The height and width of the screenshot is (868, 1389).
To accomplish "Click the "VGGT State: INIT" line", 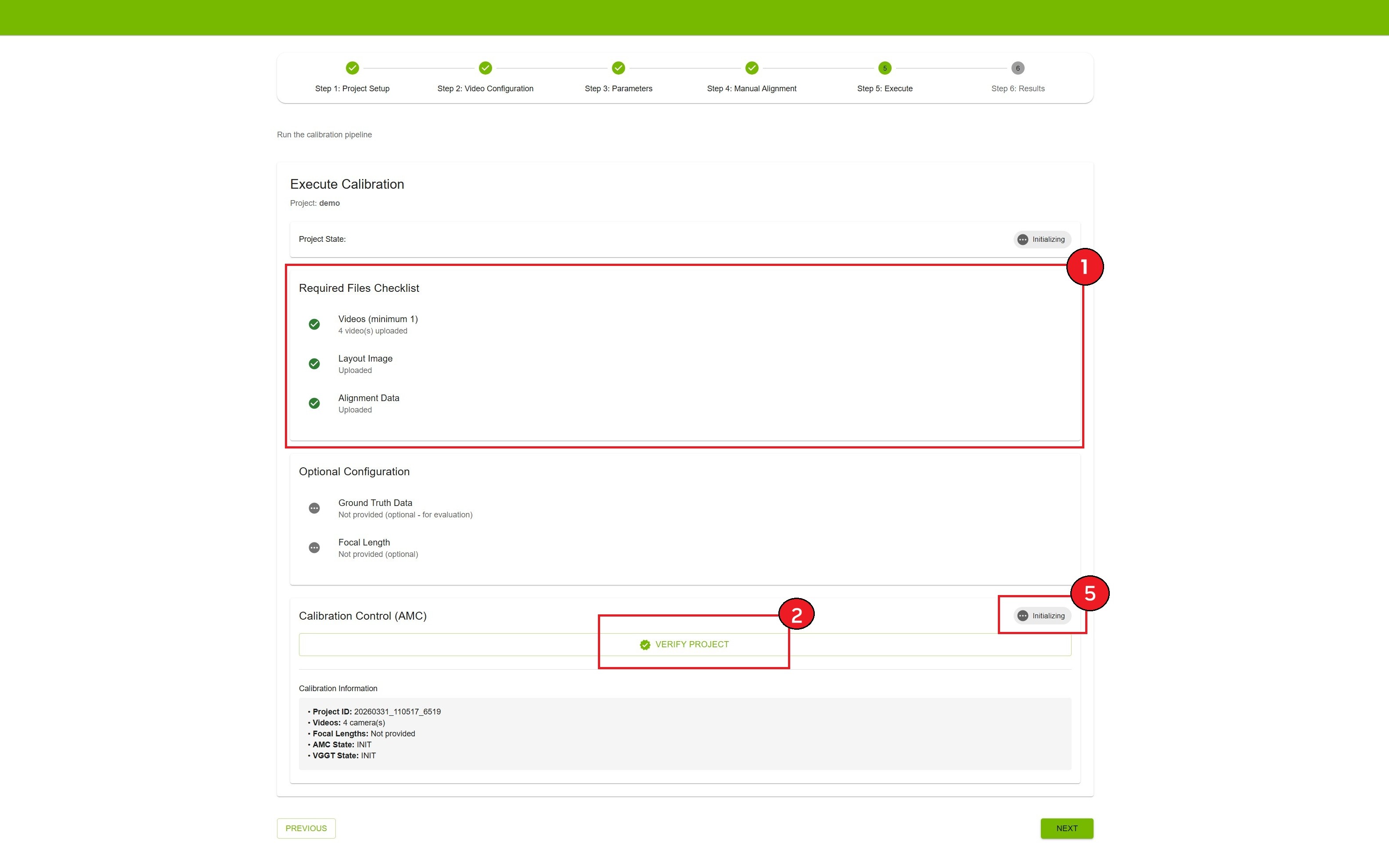I will pos(344,756).
